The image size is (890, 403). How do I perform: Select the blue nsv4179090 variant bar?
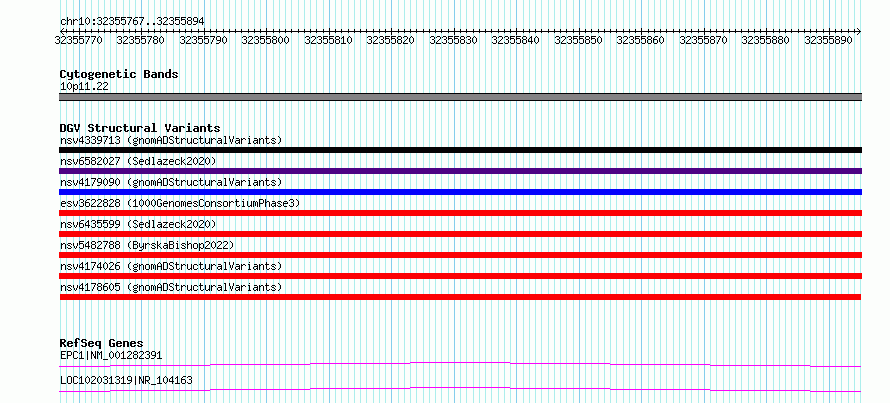pyautogui.click(x=460, y=192)
